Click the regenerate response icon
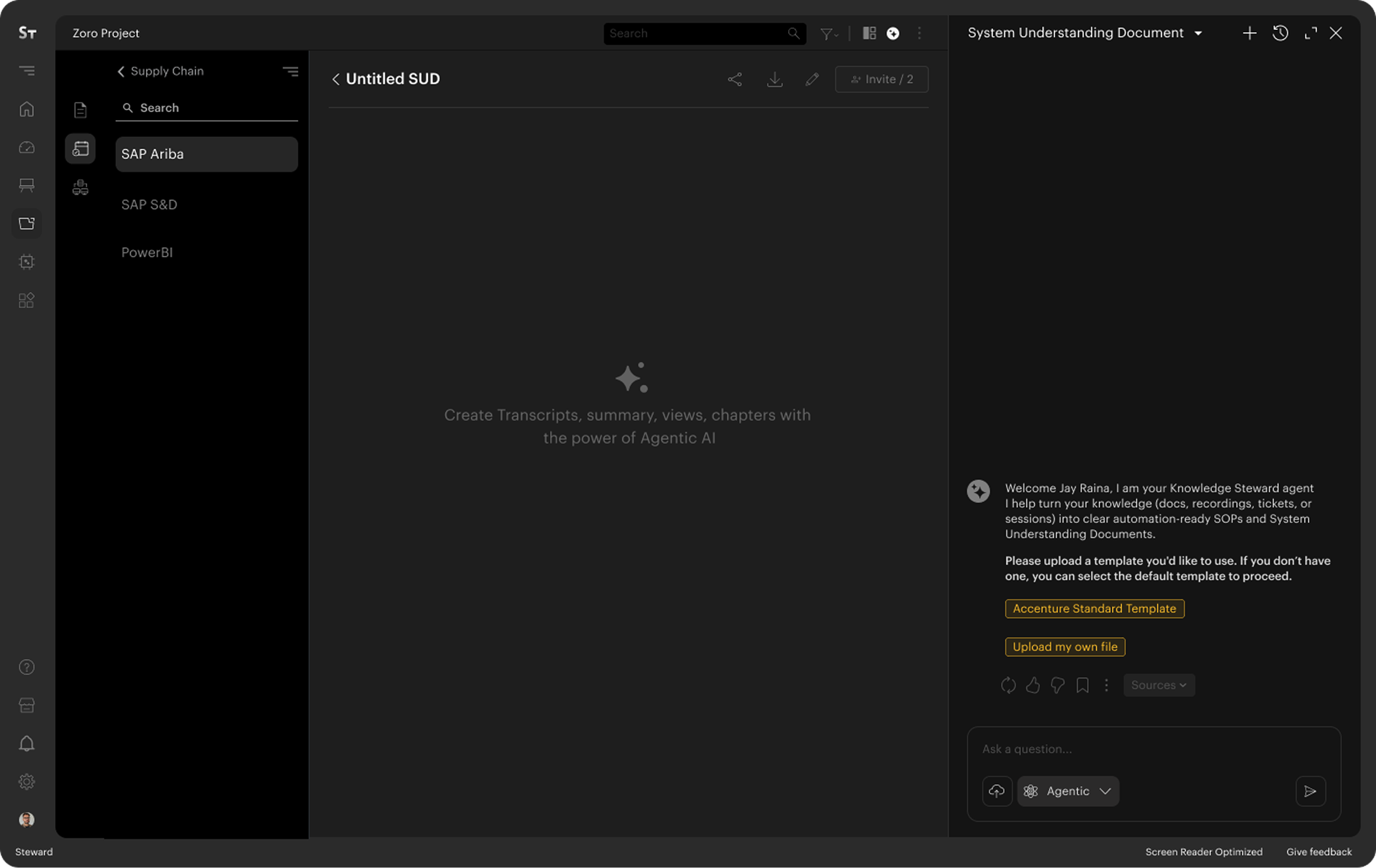 tap(1008, 685)
